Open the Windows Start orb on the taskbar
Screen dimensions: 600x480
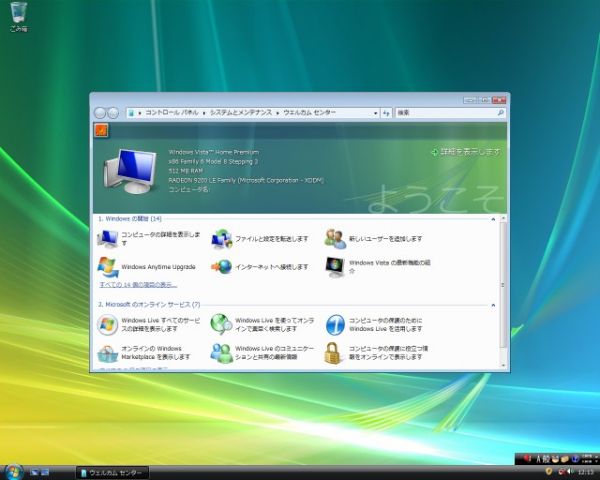tap(14, 470)
